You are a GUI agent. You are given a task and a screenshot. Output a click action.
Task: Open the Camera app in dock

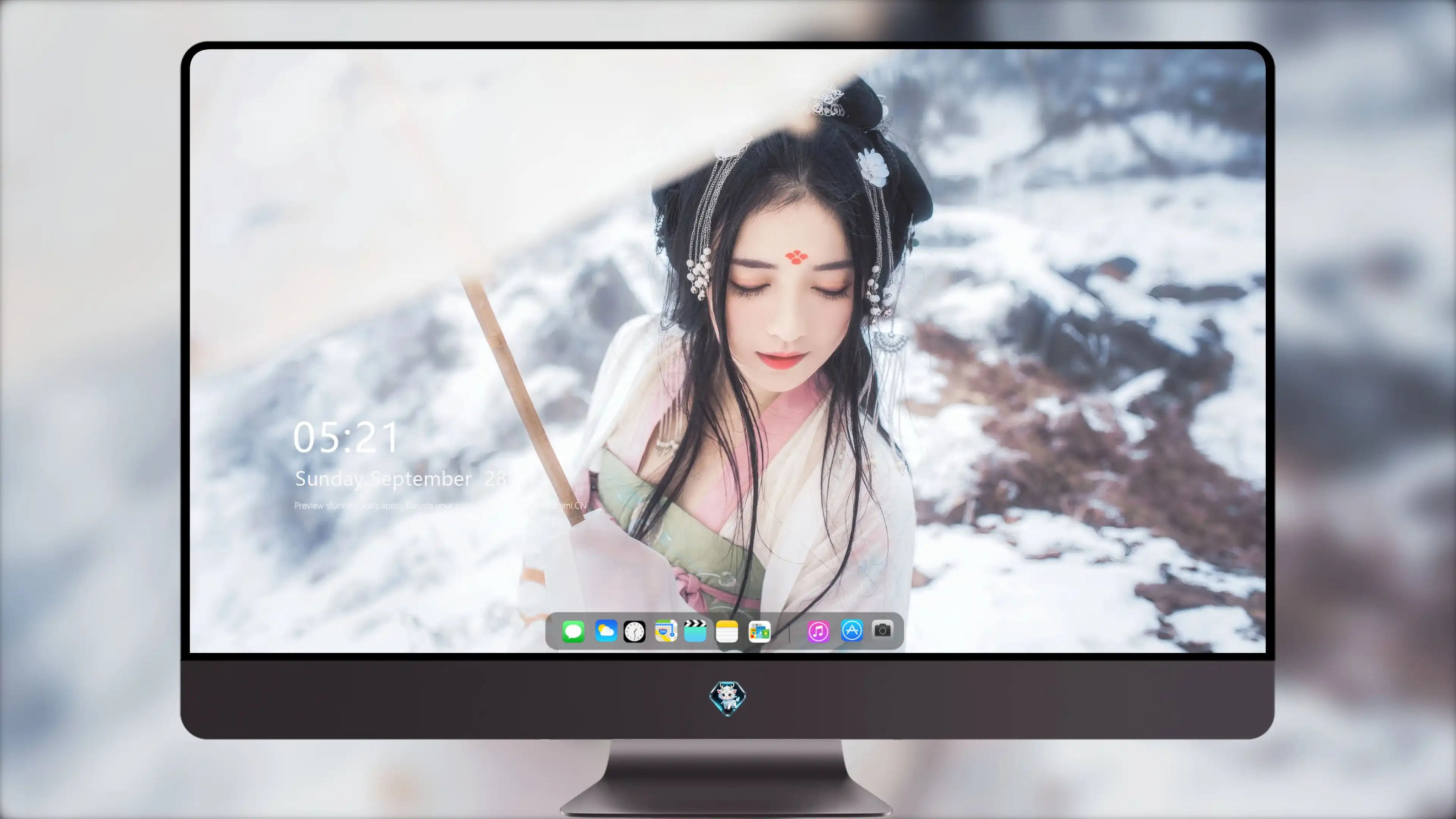[x=883, y=630]
